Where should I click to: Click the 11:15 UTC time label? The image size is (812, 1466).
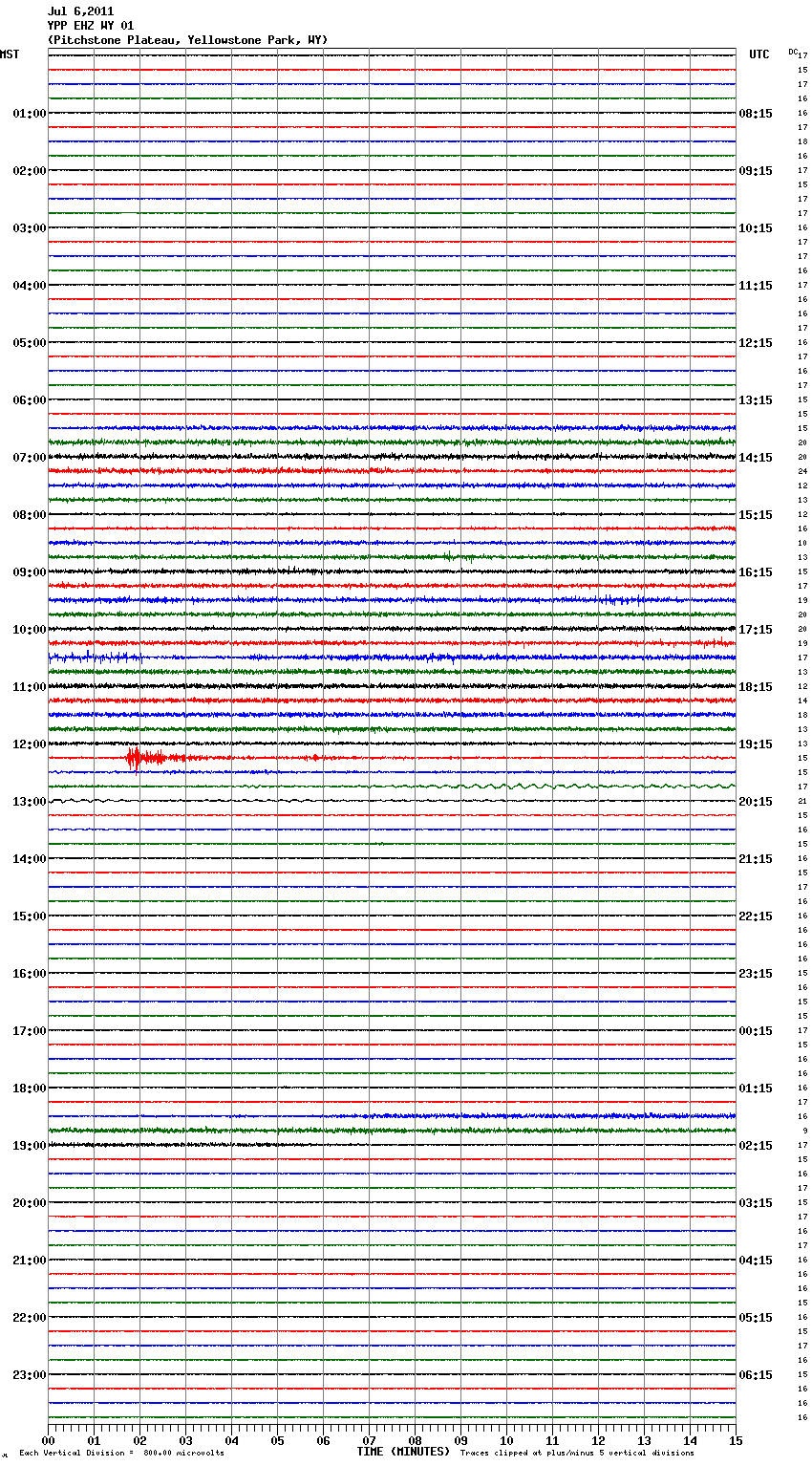756,286
